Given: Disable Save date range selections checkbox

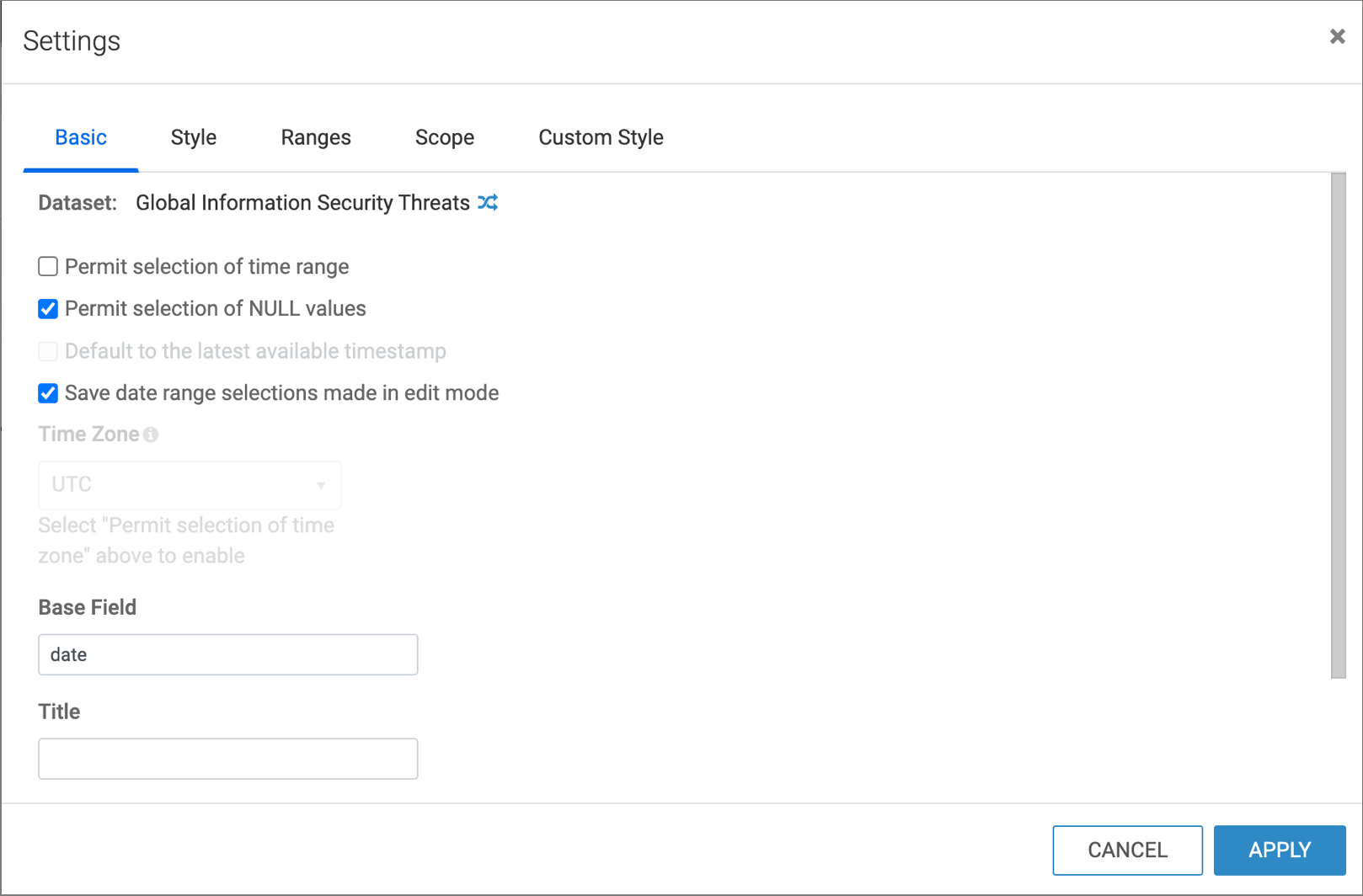Looking at the screenshot, I should pyautogui.click(x=48, y=393).
